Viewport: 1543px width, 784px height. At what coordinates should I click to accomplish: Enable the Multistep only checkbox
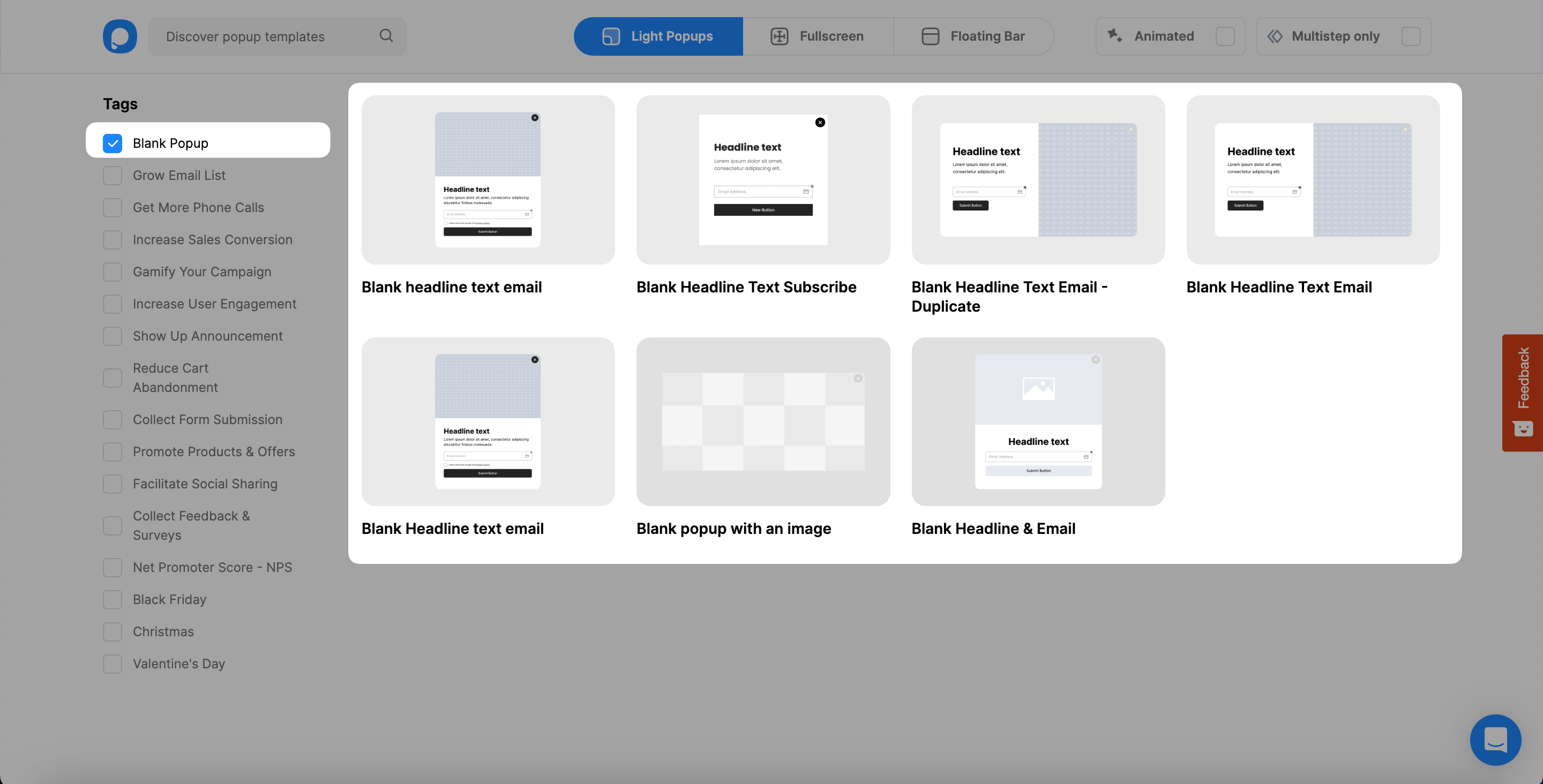(1411, 36)
